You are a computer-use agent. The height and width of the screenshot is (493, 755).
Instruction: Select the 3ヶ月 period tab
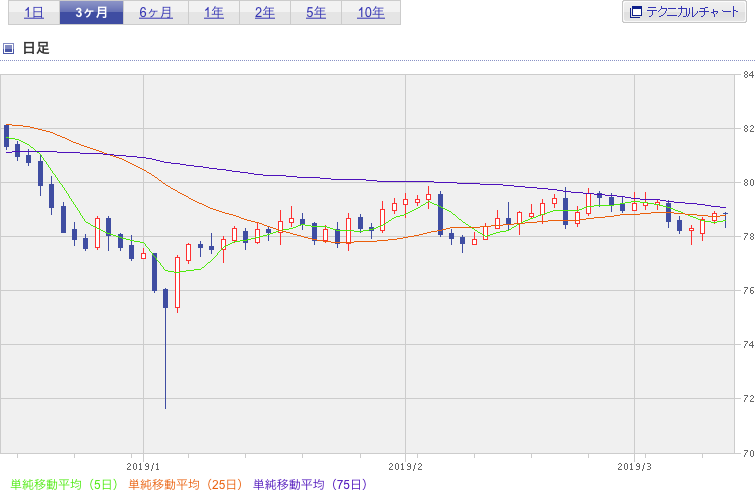[x=91, y=13]
